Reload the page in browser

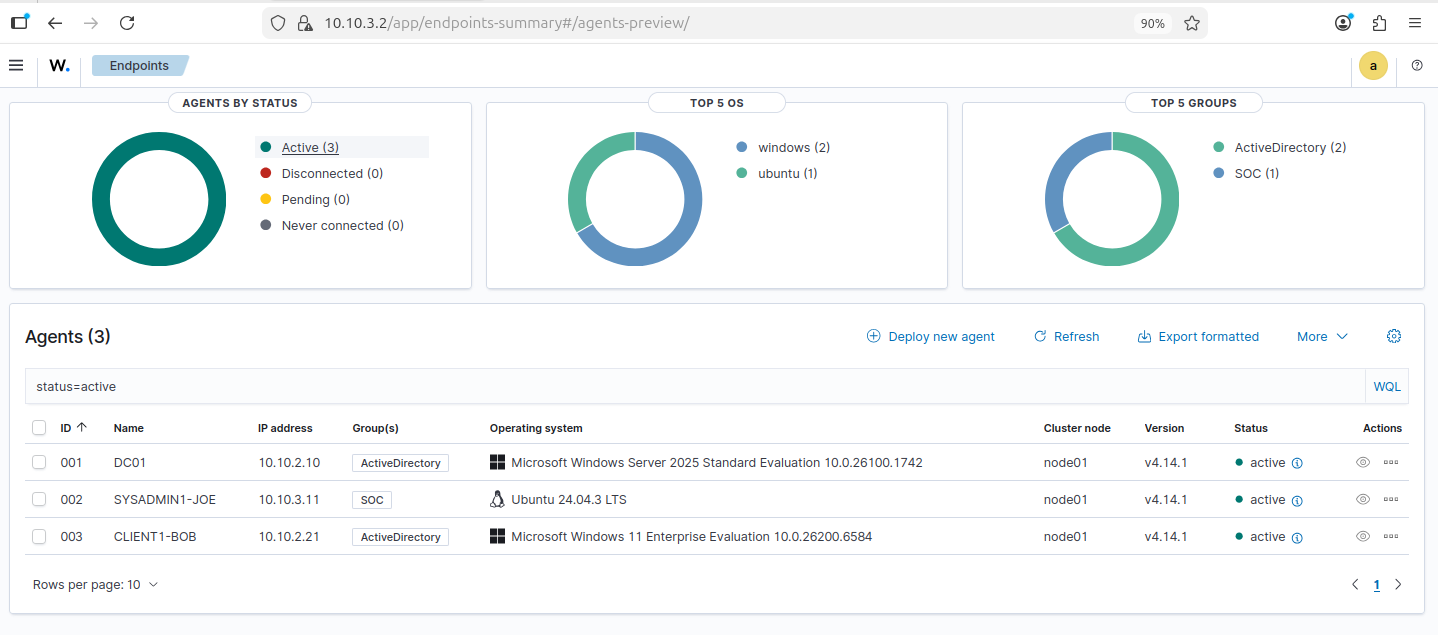127,23
